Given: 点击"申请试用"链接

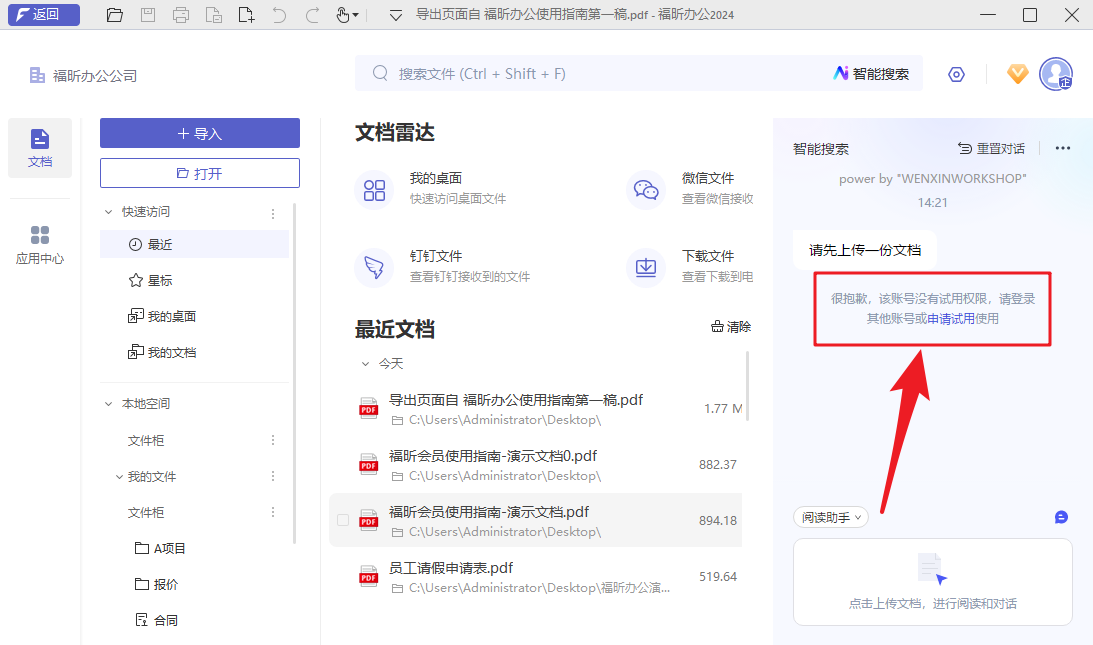Looking at the screenshot, I should coord(953,318).
